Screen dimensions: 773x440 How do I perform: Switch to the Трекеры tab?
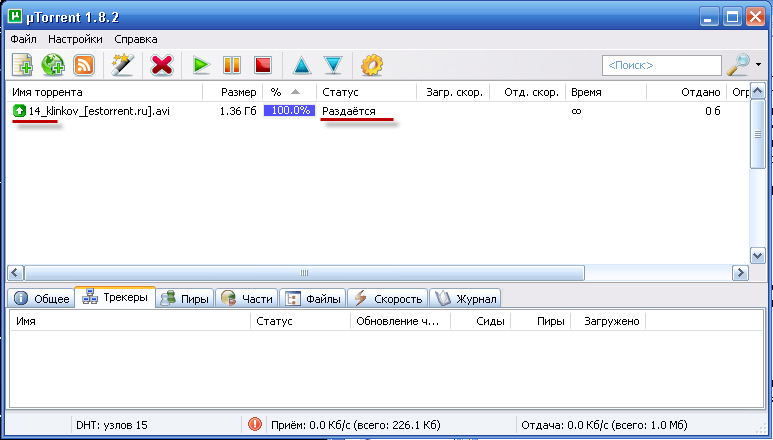115,297
